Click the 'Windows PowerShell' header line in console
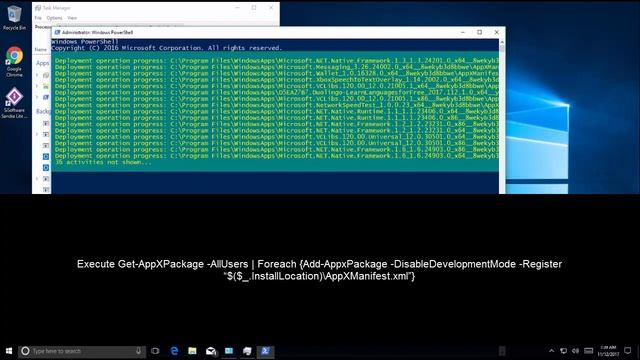The height and width of the screenshot is (360, 640). (85, 42)
